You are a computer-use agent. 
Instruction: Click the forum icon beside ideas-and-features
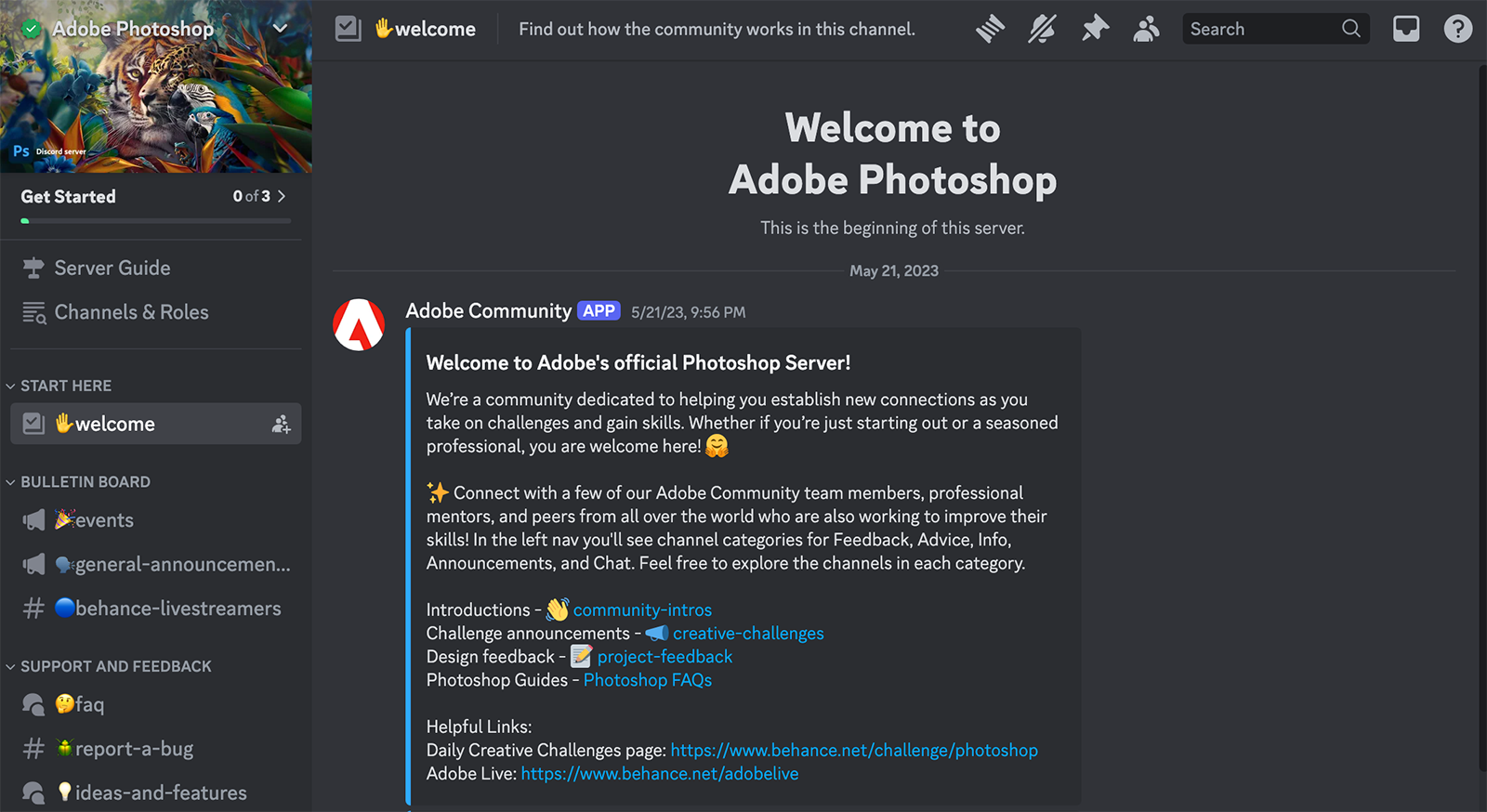(x=33, y=792)
